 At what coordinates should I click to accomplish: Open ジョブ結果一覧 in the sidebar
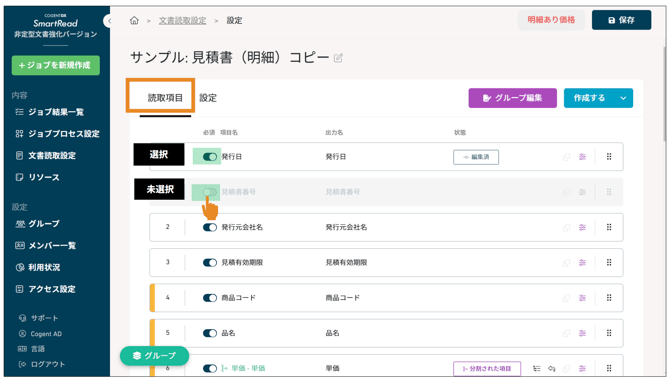click(x=50, y=112)
